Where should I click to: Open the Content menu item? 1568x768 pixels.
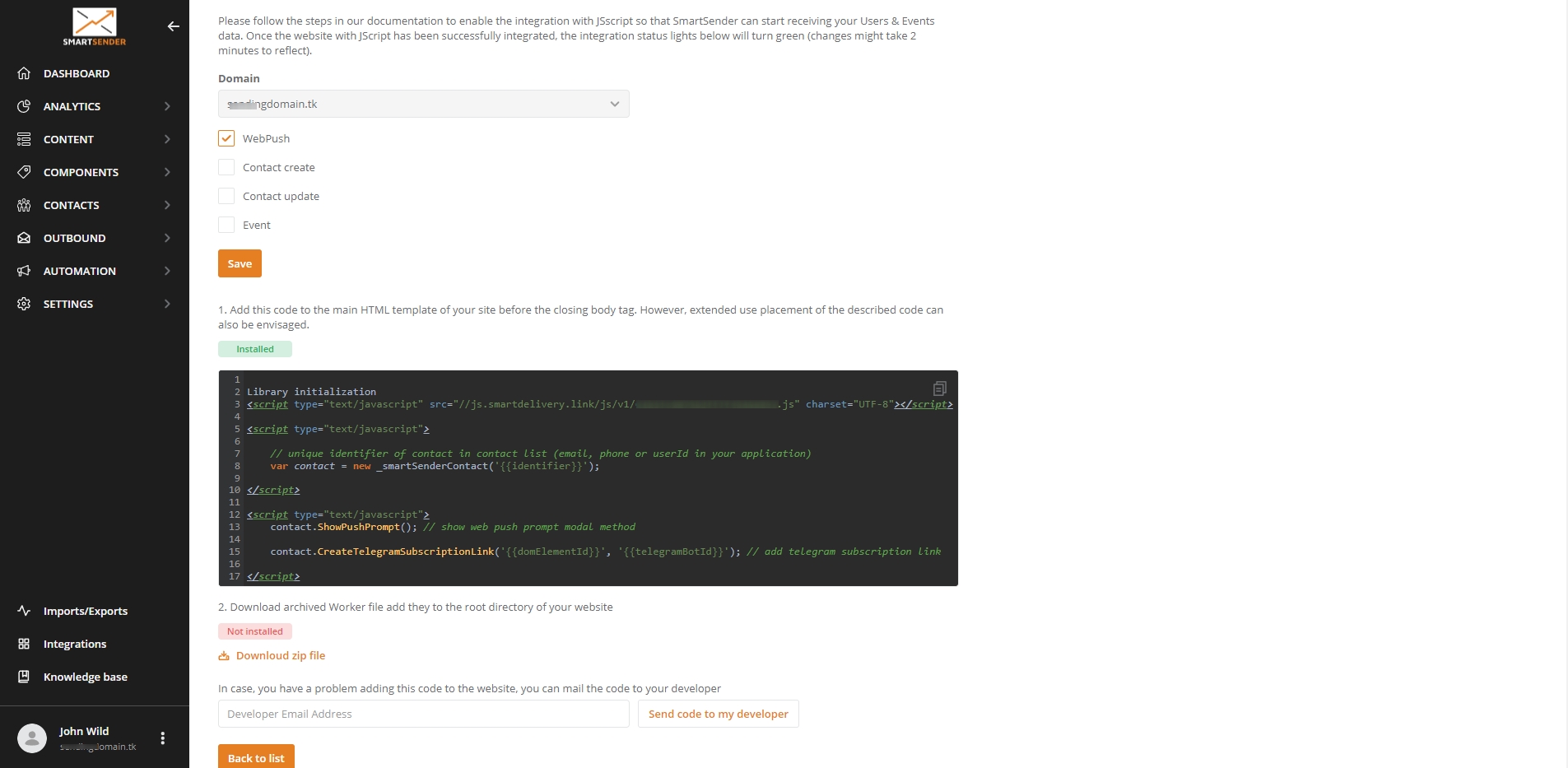pyautogui.click(x=68, y=139)
